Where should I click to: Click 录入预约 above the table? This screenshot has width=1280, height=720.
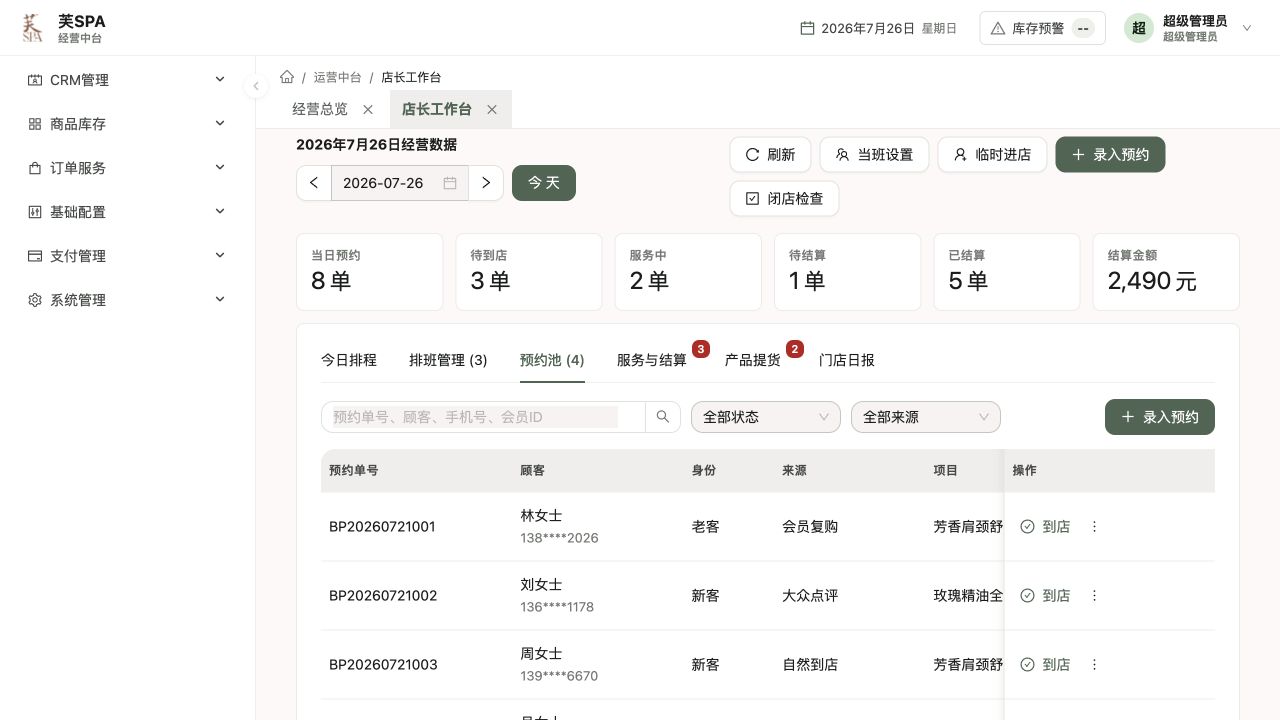pos(1160,417)
